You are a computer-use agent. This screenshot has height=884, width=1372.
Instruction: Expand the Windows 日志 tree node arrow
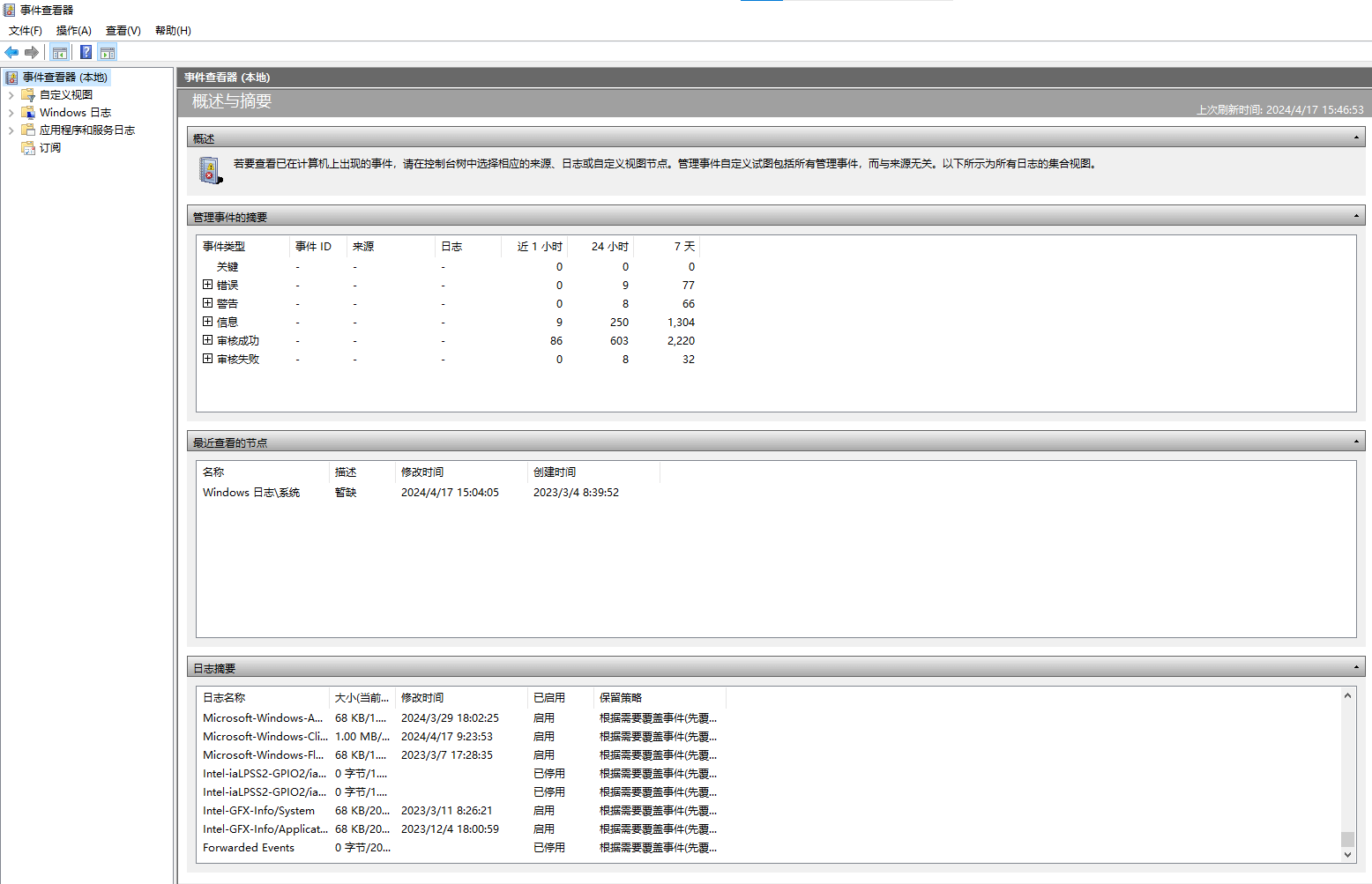[11, 113]
